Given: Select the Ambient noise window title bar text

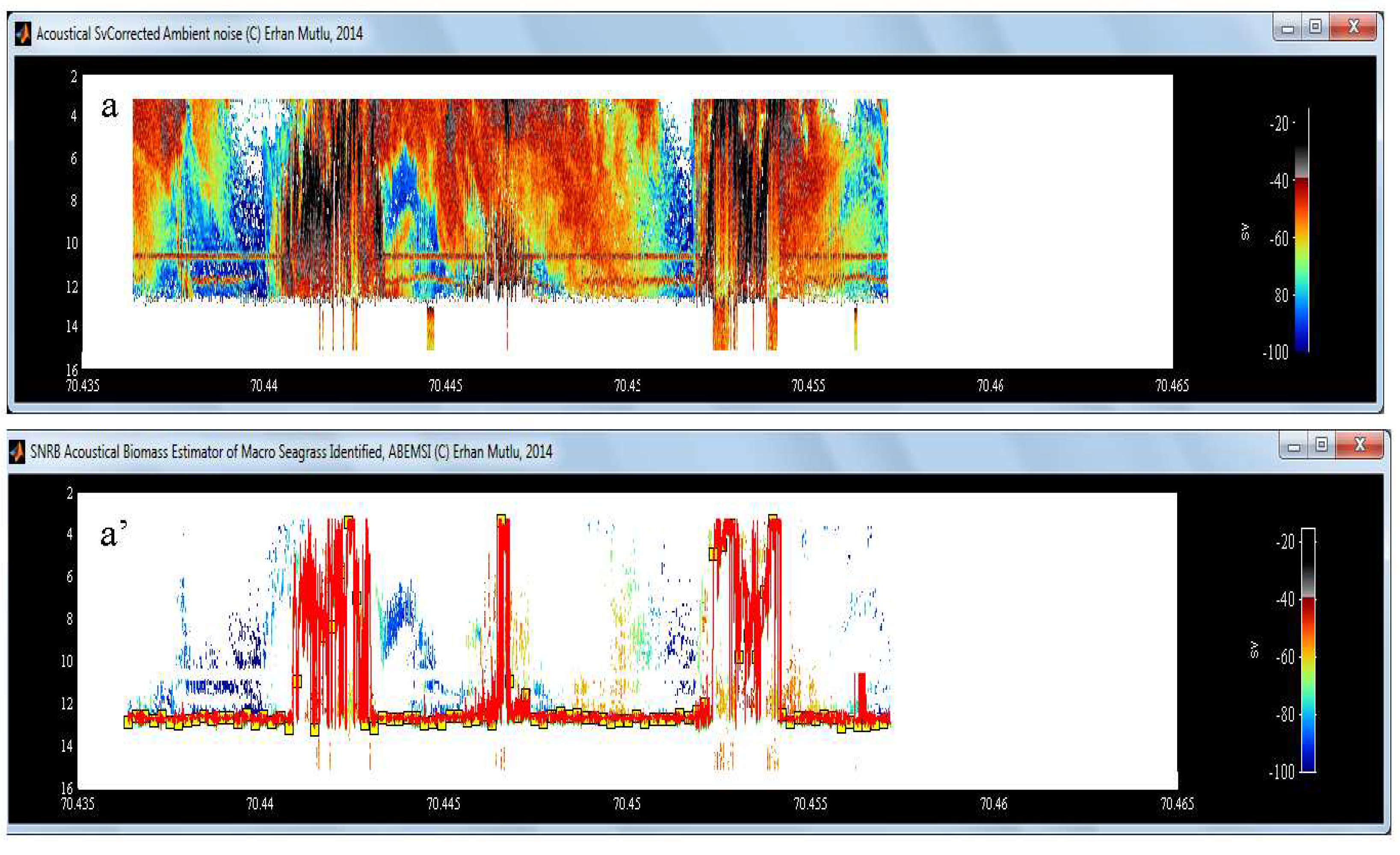Looking at the screenshot, I should [x=199, y=34].
